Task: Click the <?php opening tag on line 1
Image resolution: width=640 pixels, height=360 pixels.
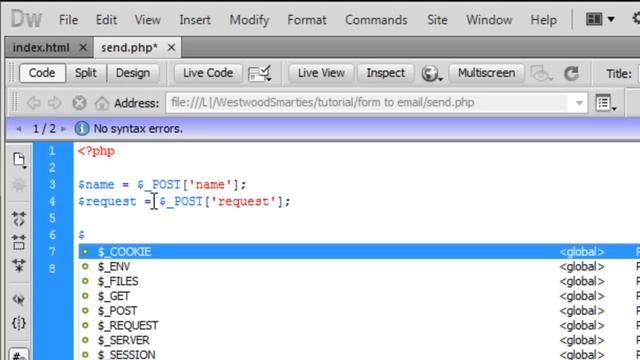Action: (x=96, y=151)
